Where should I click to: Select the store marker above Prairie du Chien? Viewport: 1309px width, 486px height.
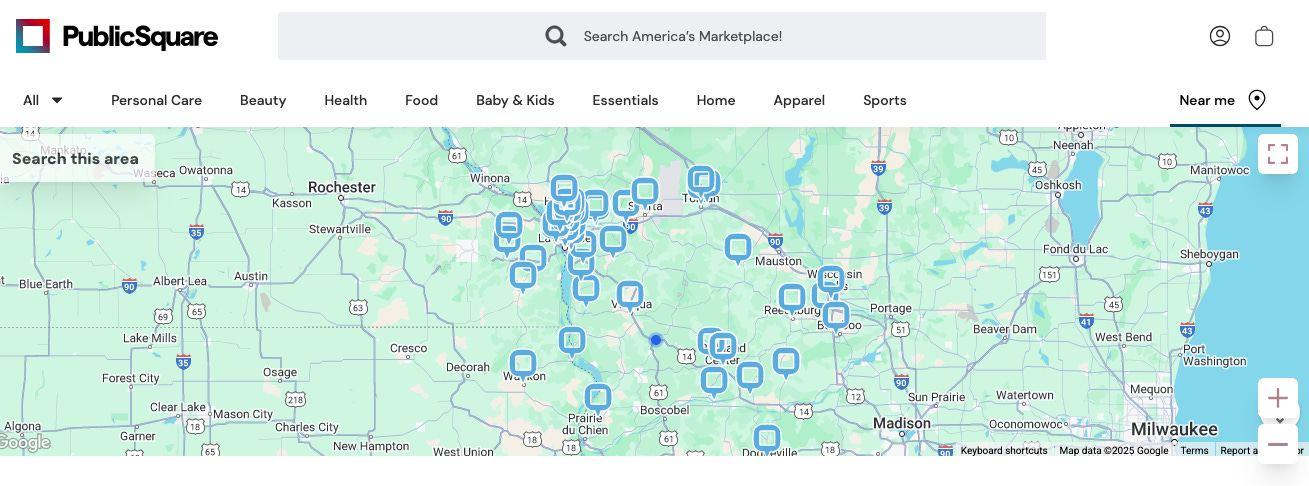click(598, 399)
